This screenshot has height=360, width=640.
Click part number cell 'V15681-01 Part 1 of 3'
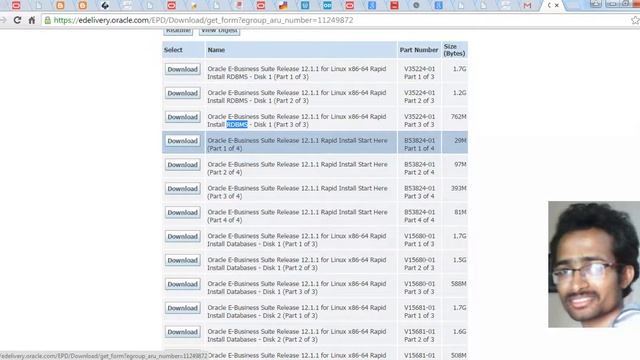(419, 311)
